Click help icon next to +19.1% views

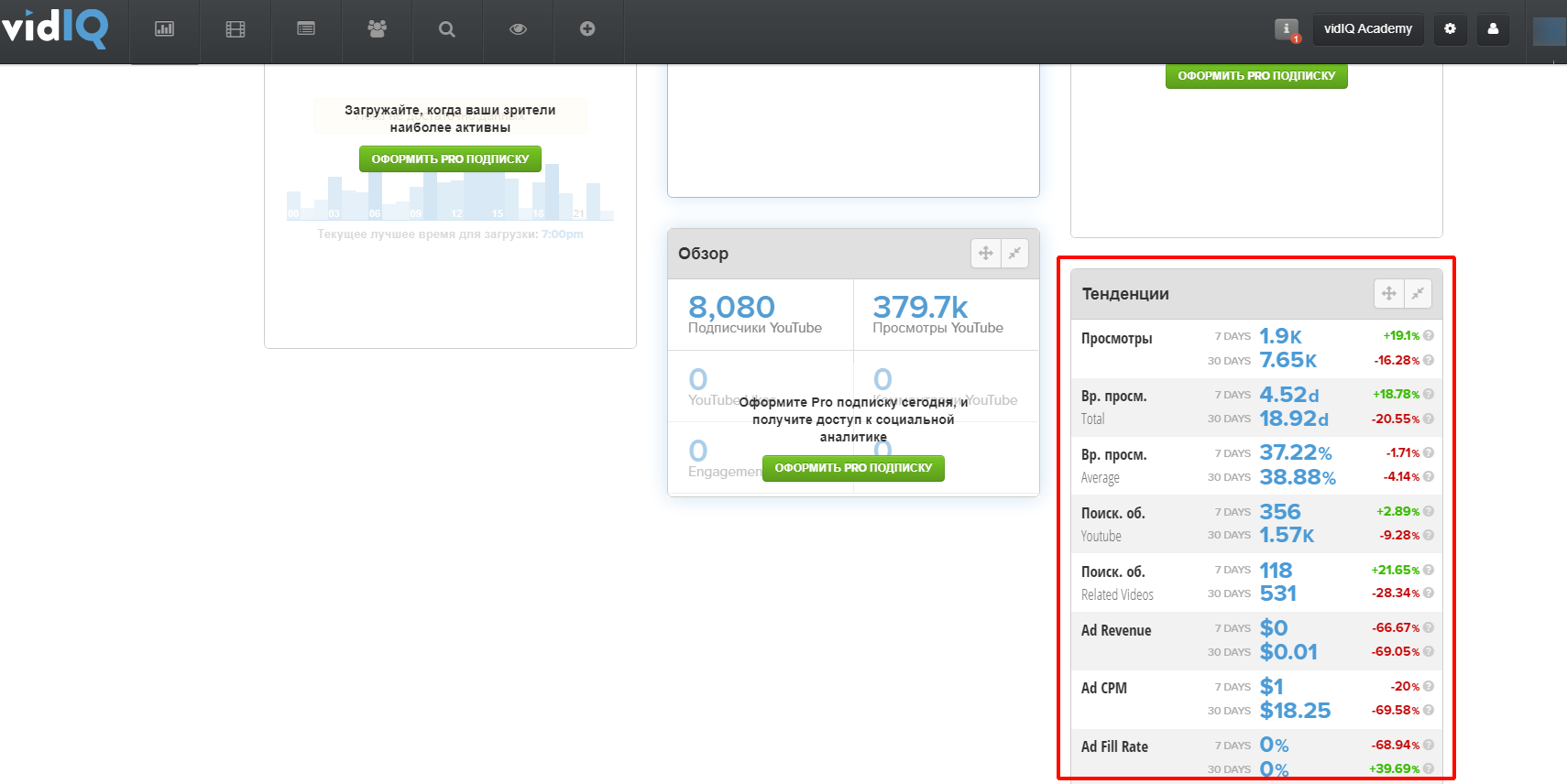click(x=1429, y=336)
